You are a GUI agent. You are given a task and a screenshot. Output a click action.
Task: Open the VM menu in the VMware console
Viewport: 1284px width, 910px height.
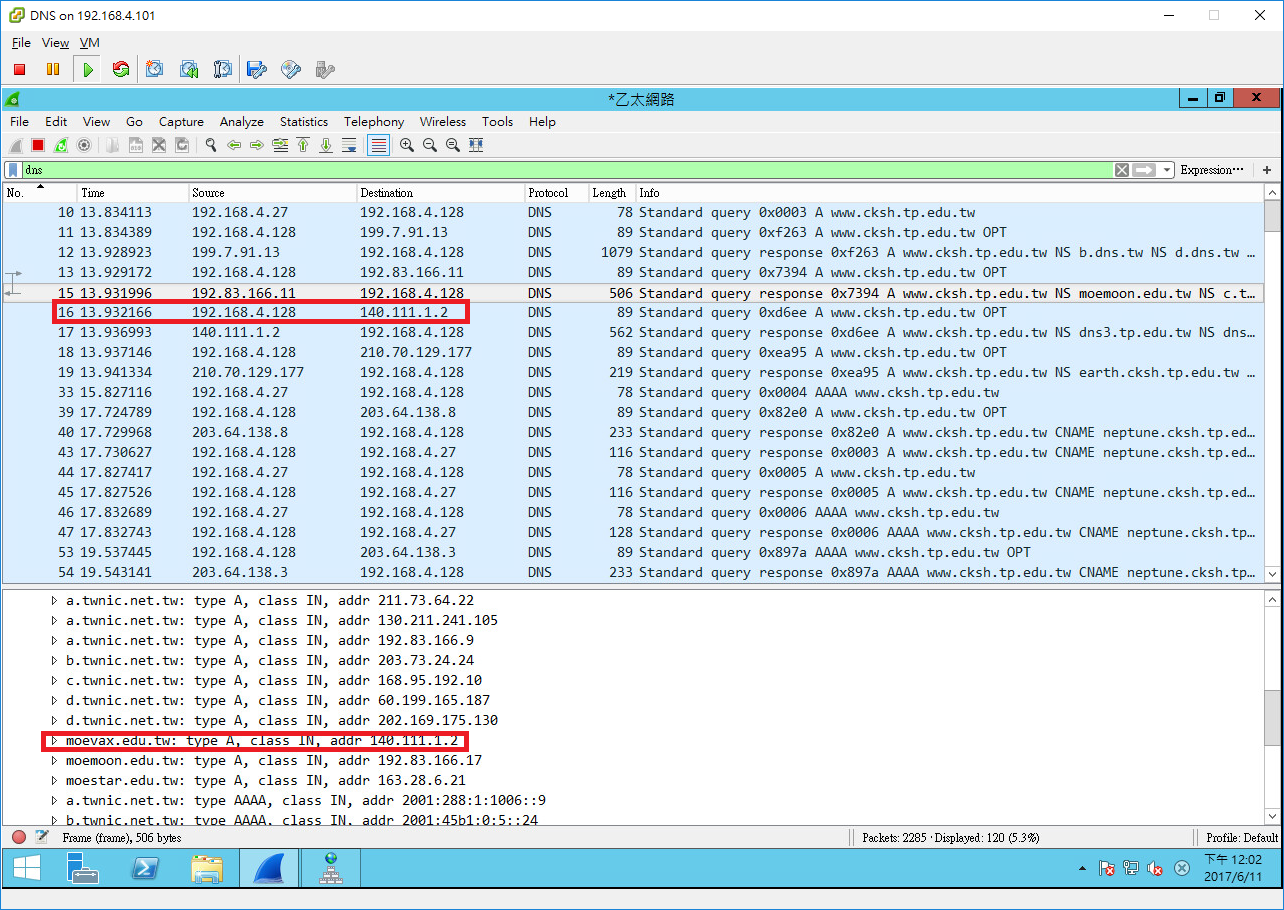pos(90,43)
